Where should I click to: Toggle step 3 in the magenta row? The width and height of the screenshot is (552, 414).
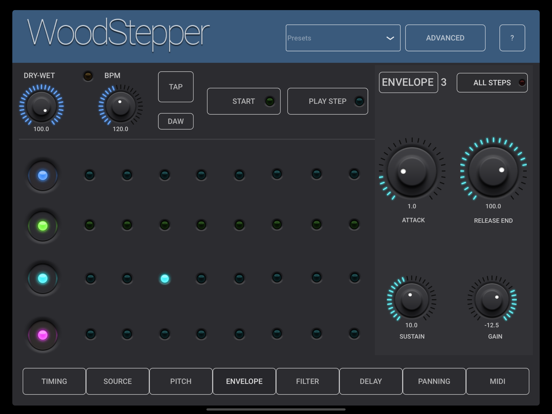(164, 334)
